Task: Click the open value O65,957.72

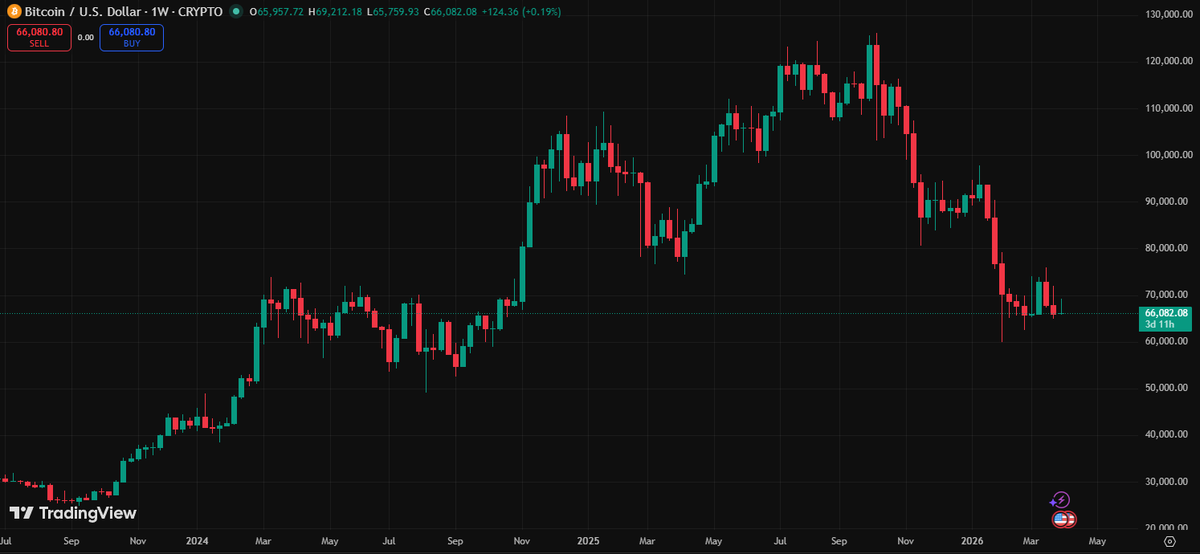Action: [277, 12]
